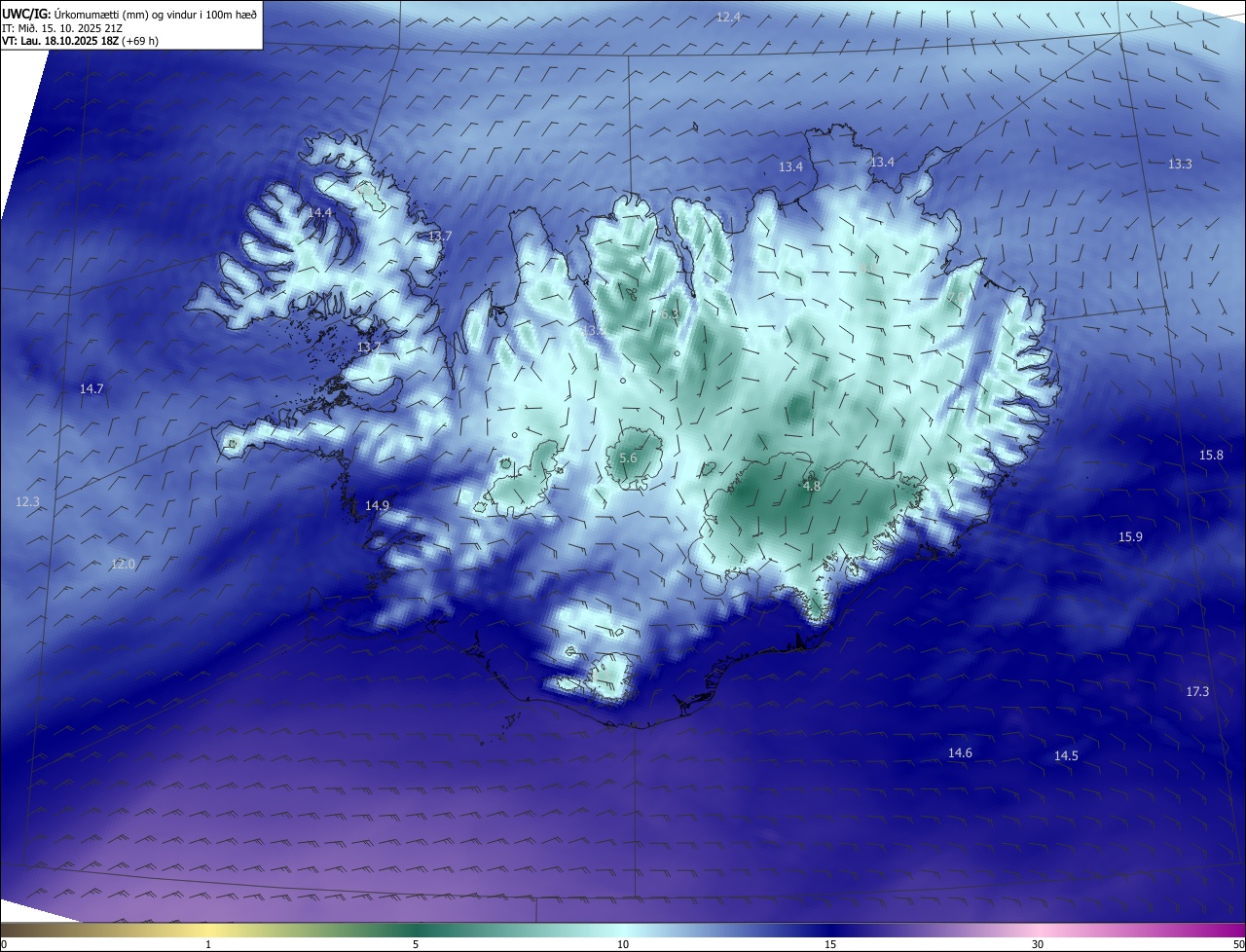Click the map value "14.5"
This screenshot has width=1246, height=952.
tap(1066, 755)
